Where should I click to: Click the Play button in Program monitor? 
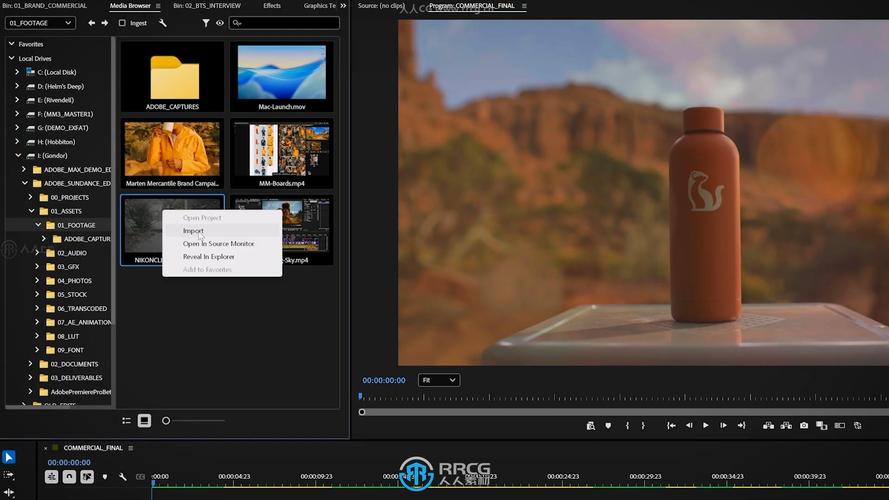[705, 425]
